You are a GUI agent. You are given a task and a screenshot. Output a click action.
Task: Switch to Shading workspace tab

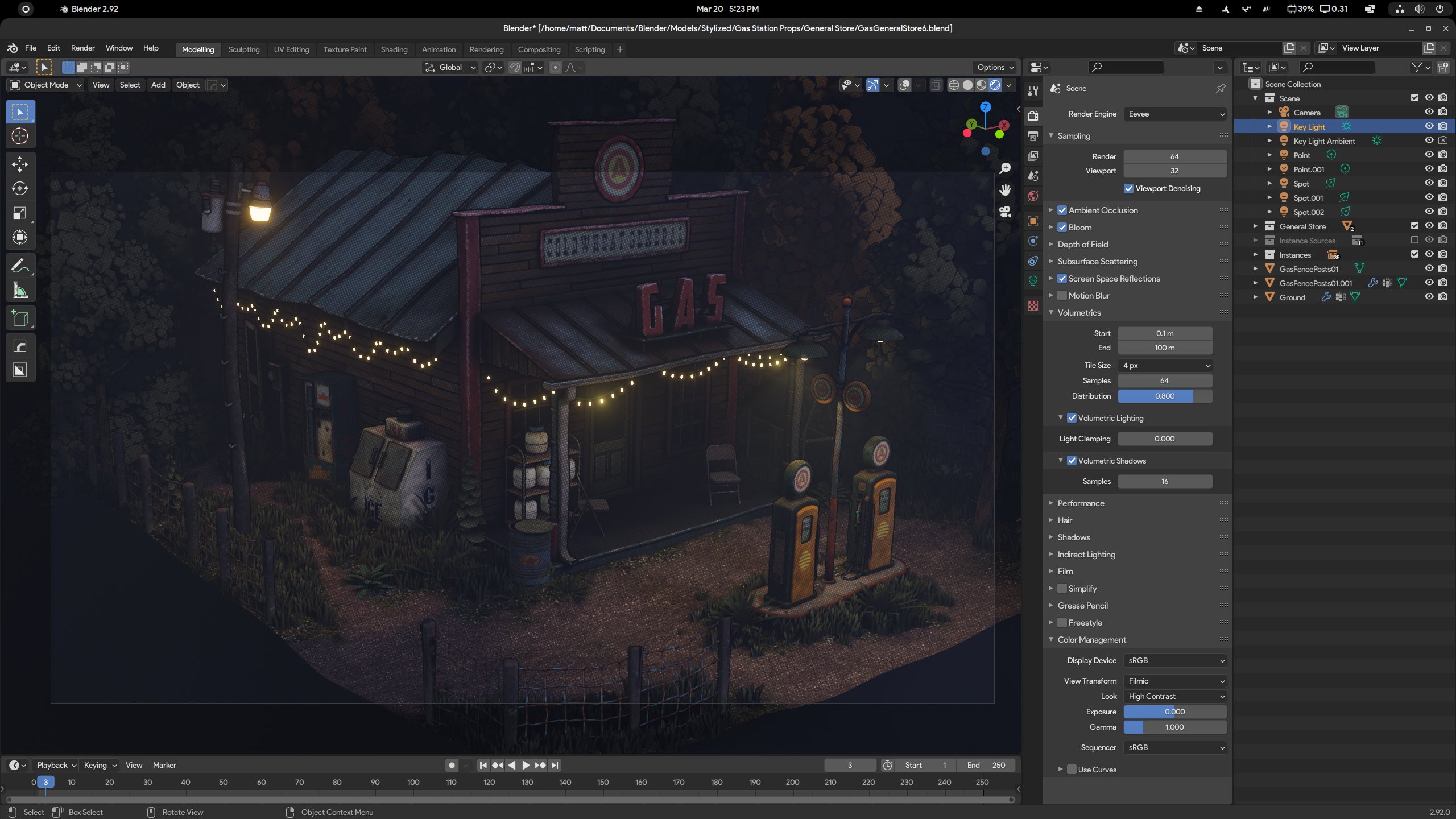[x=394, y=50]
